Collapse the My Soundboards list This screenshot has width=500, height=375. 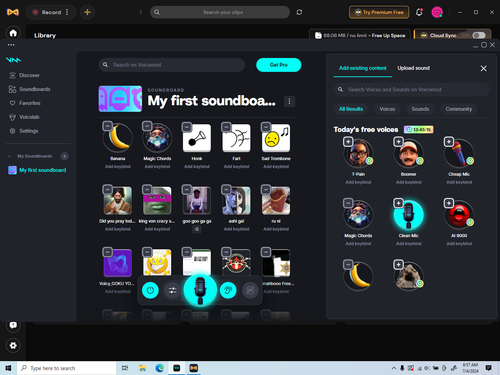[9, 156]
